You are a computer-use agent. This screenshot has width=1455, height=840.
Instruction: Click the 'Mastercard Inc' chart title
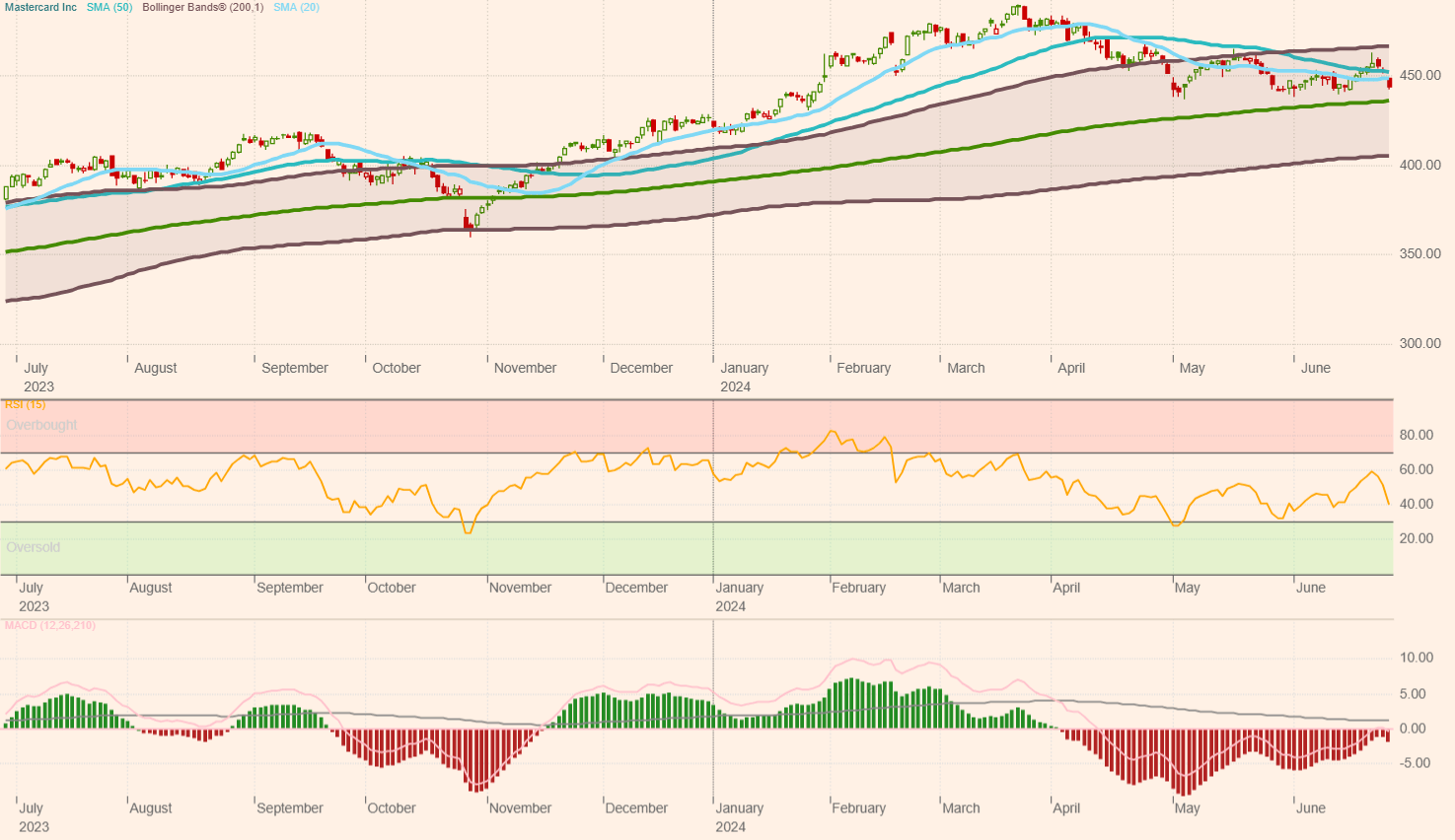(x=40, y=7)
